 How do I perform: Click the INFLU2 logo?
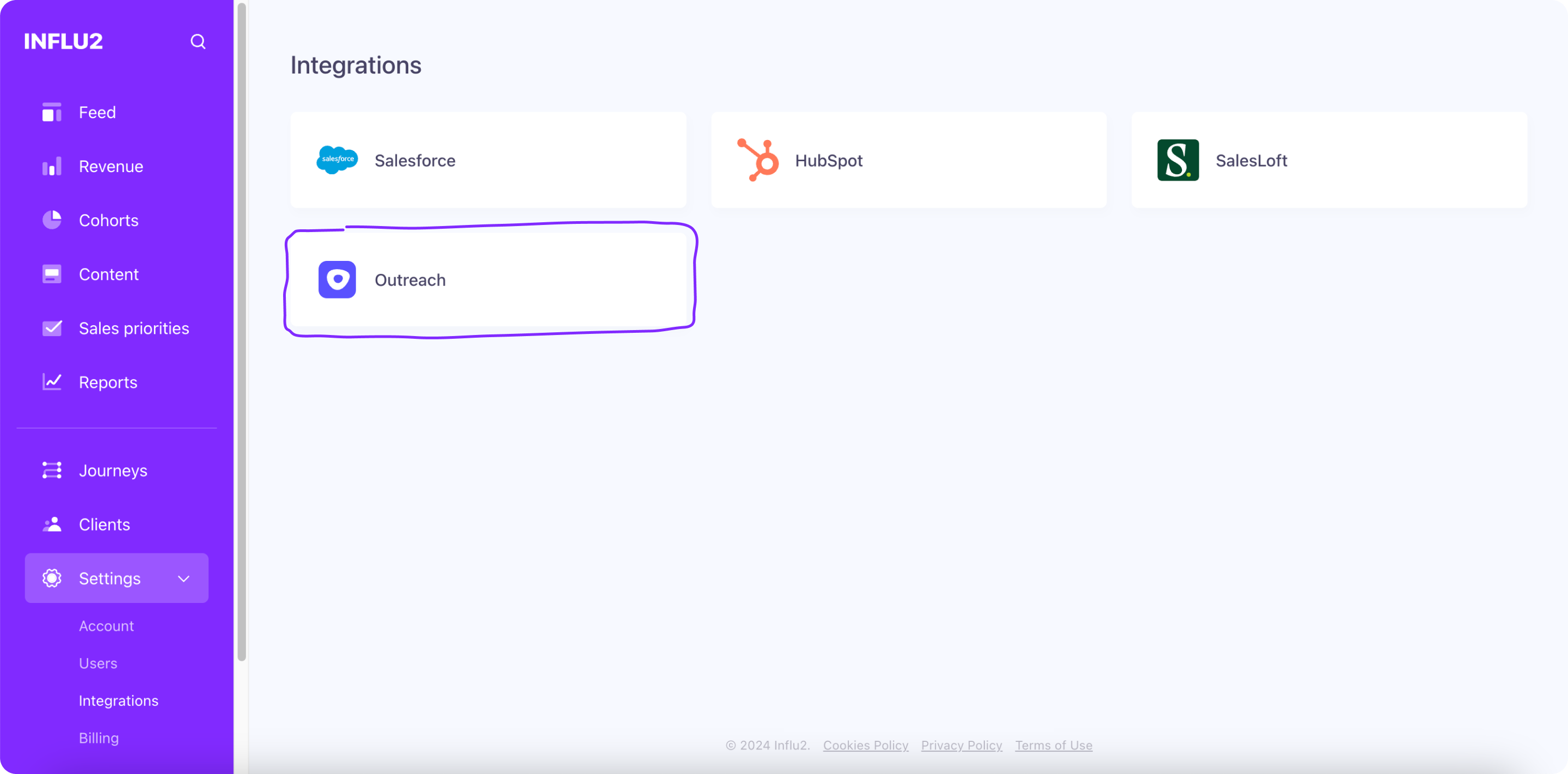(x=63, y=40)
